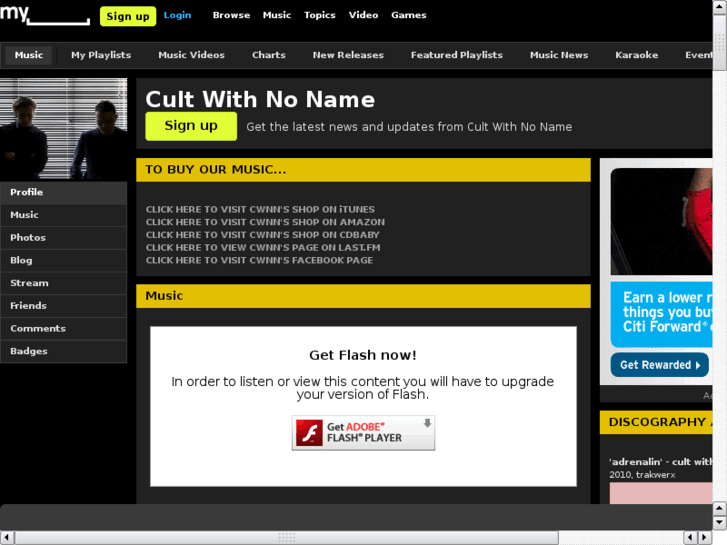
Task: Click the horizontal scrollbar left arrow at far left
Action: point(7,538)
